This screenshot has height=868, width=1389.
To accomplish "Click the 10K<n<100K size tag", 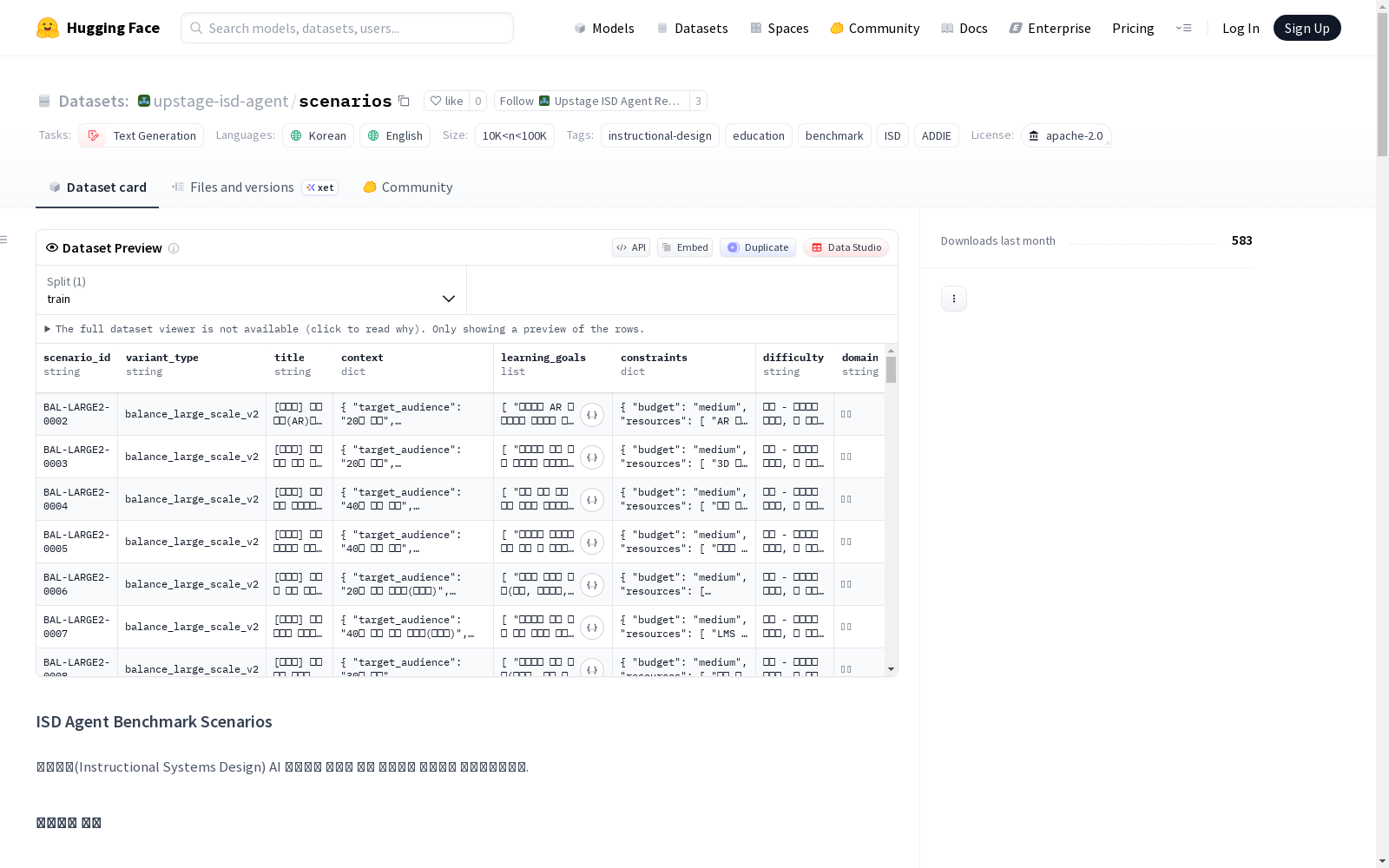I will 515,135.
